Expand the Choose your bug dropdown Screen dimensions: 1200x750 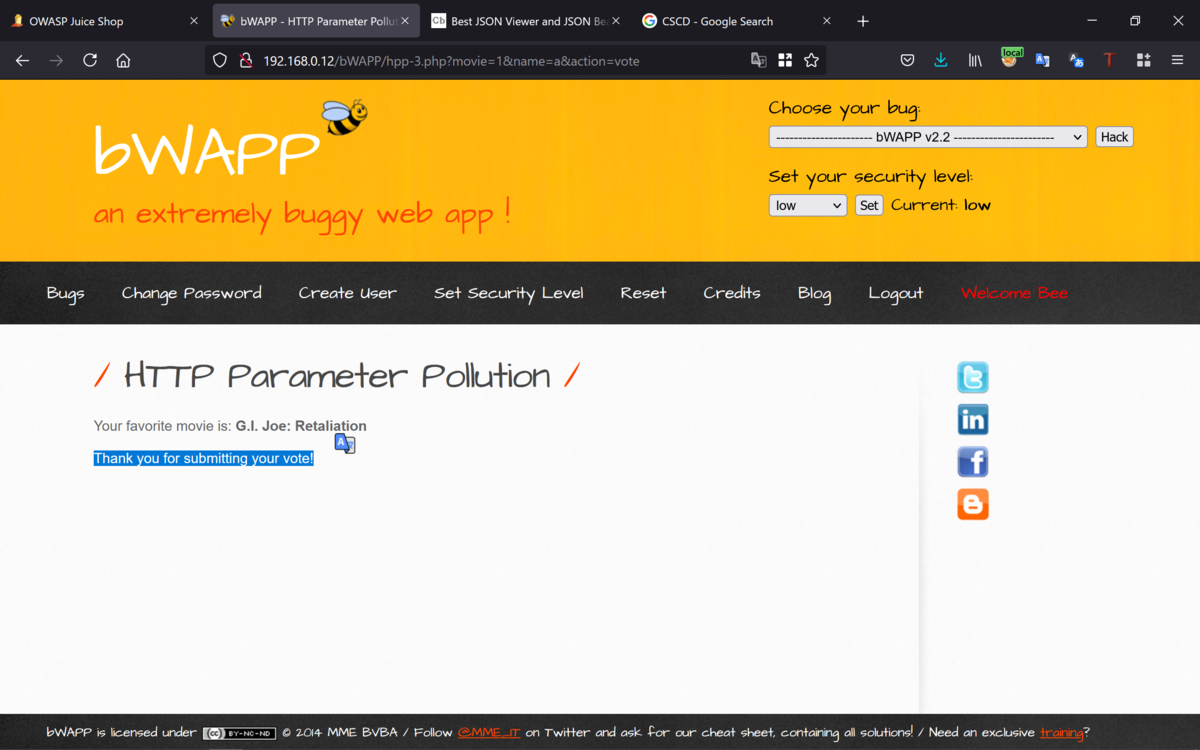pos(928,137)
